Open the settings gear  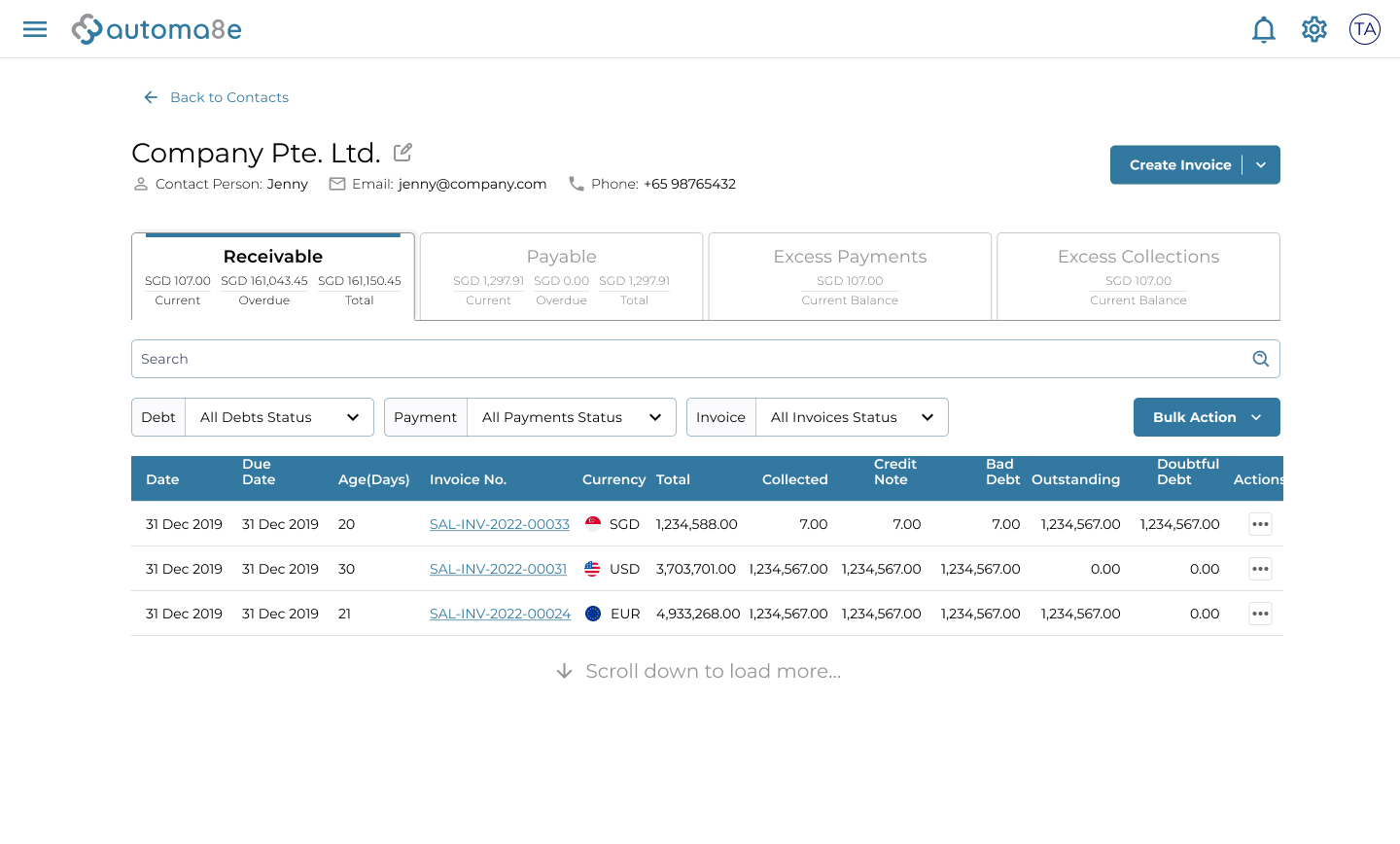(1313, 29)
